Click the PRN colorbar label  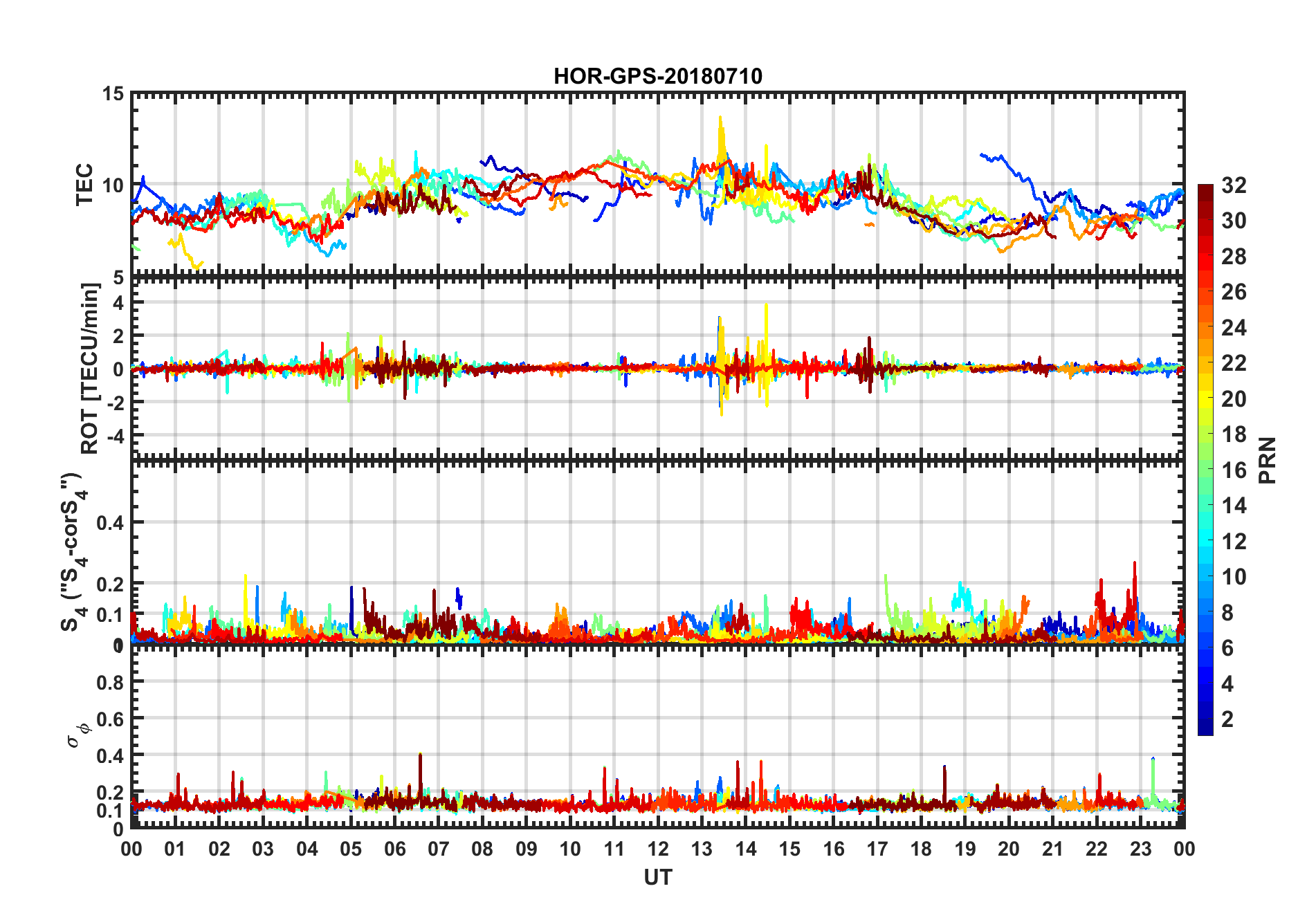click(x=1268, y=460)
